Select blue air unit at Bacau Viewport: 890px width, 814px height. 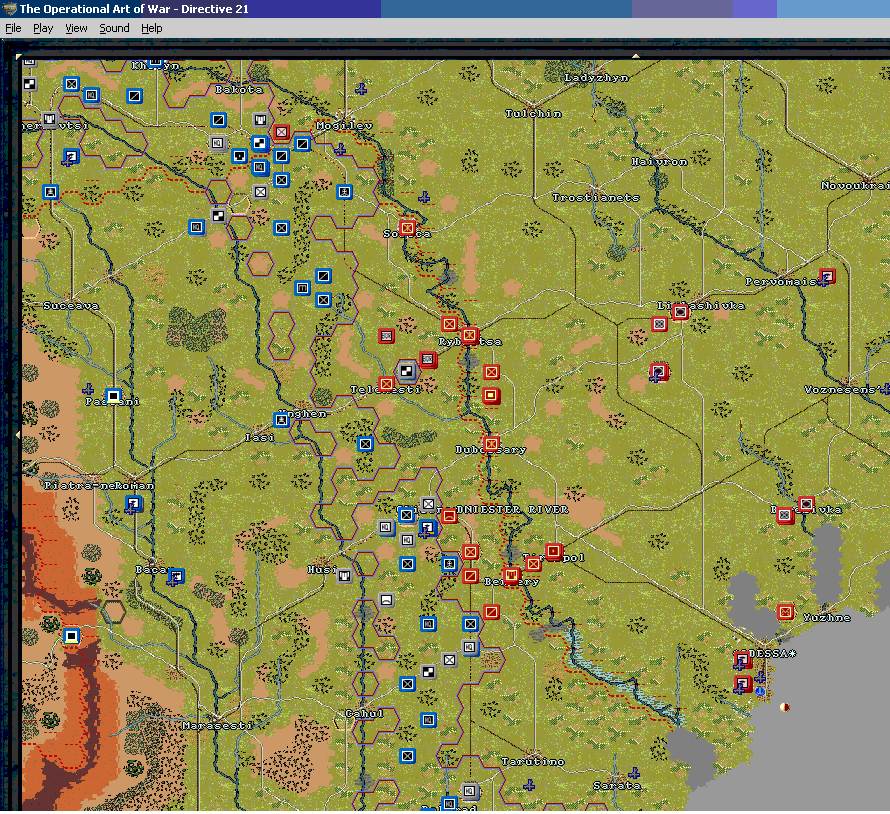coord(176,577)
